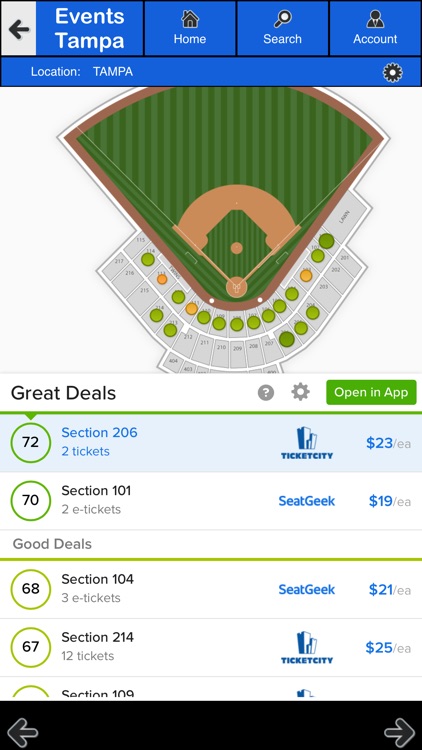Click the Open in App button
The width and height of the screenshot is (422, 750).
pyautogui.click(x=371, y=392)
